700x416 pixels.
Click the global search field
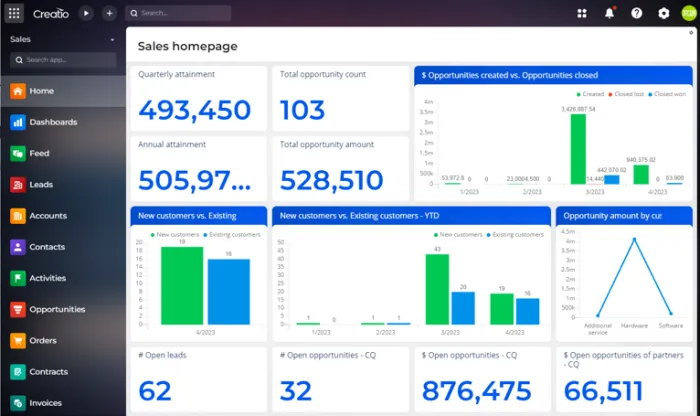tap(180, 13)
